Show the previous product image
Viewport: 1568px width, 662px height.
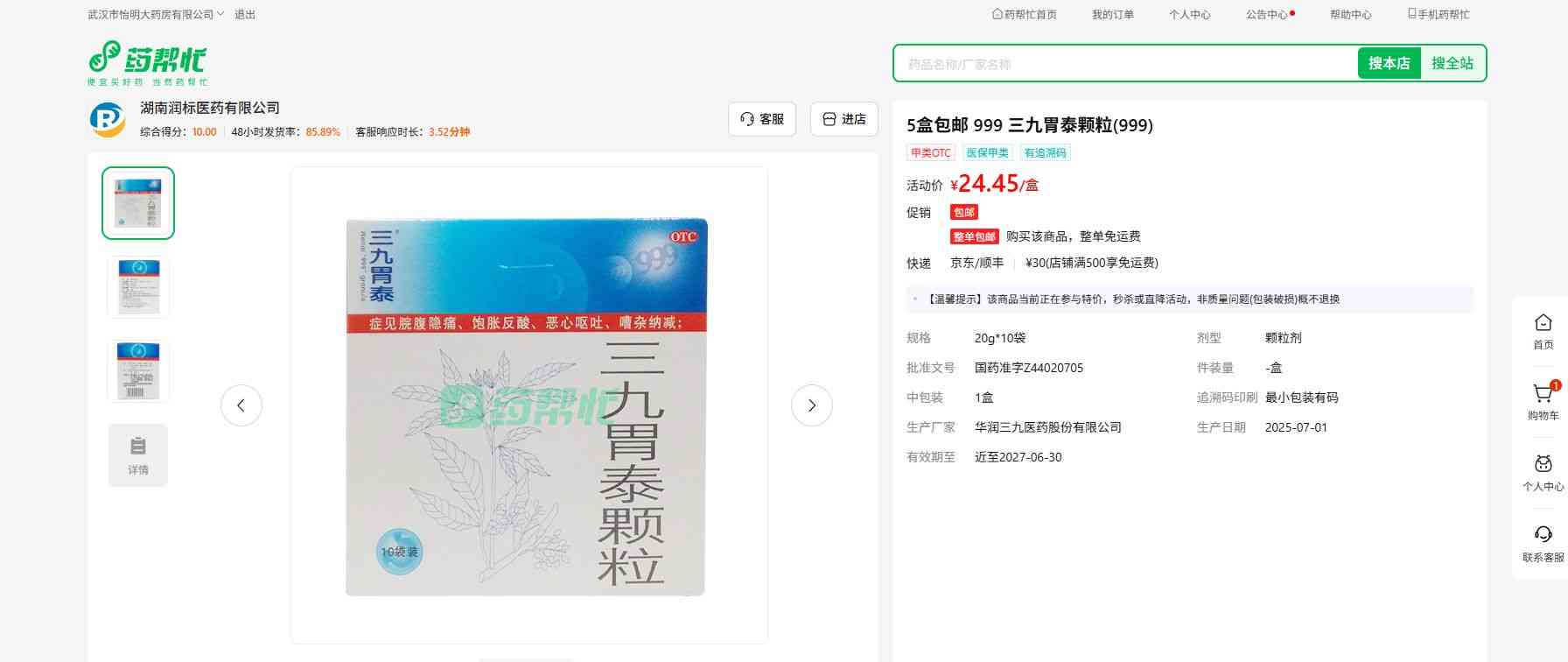click(x=241, y=405)
